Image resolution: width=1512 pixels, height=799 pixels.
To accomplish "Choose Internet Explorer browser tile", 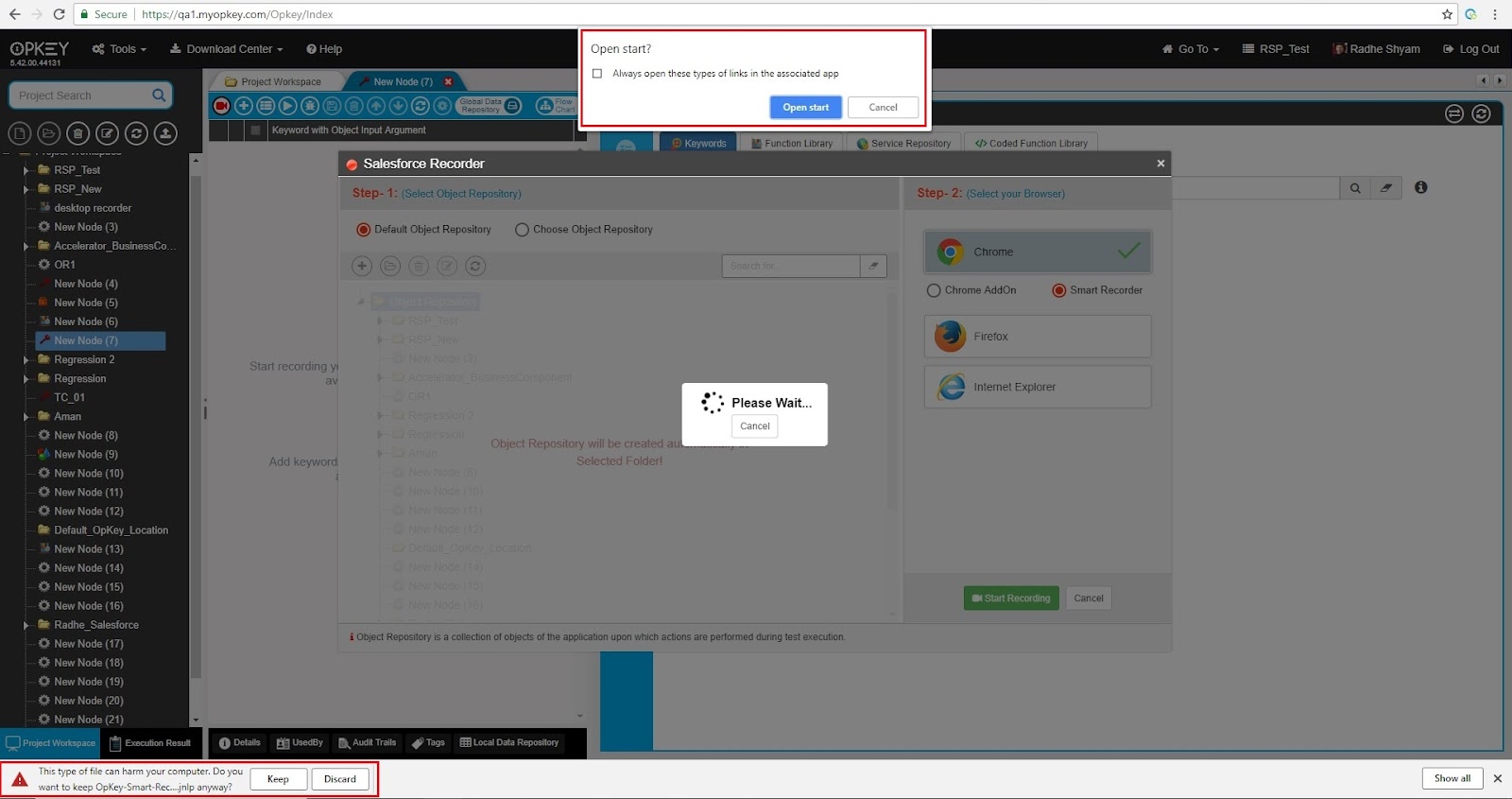I will click(1038, 387).
